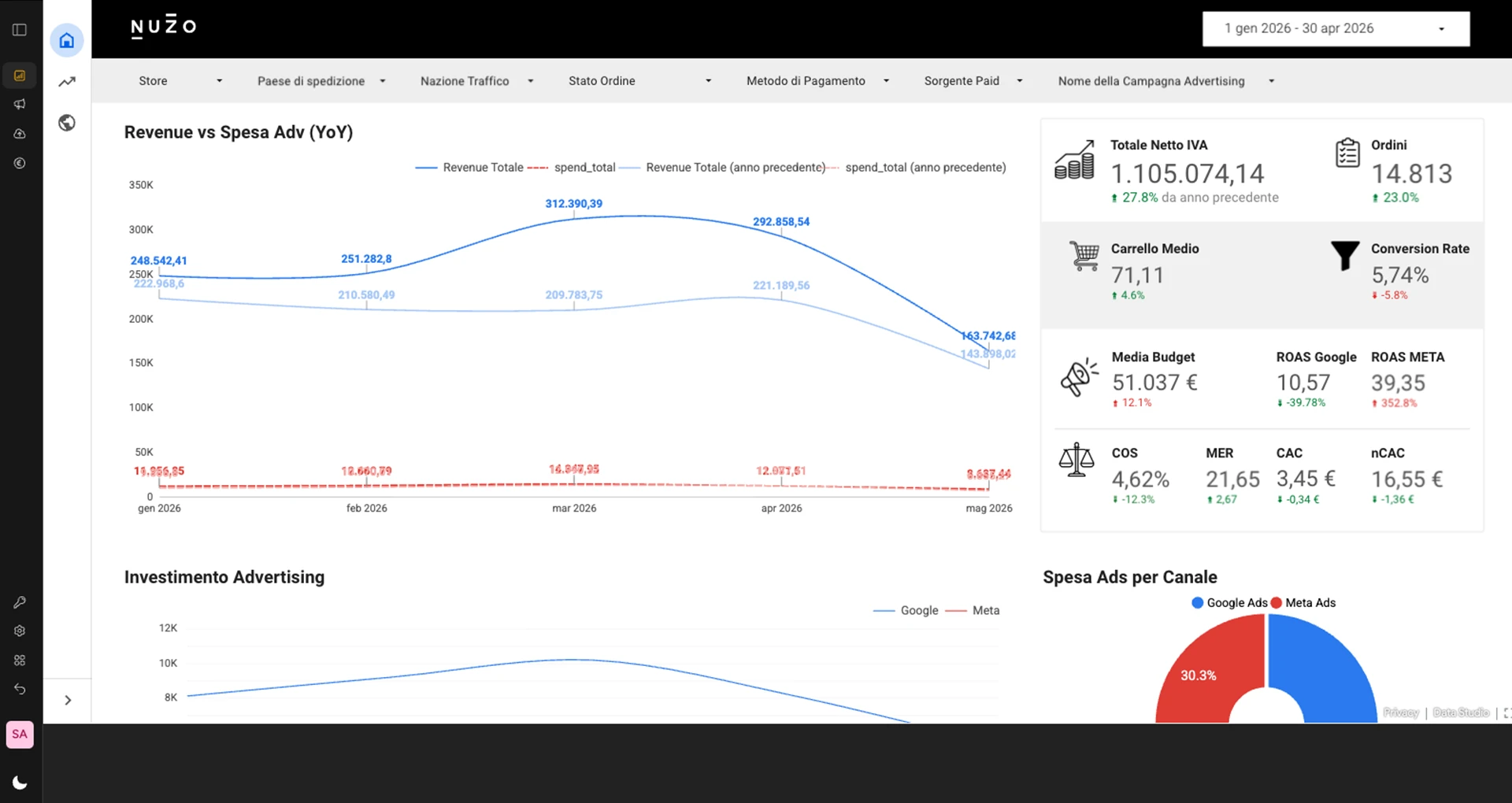Go to the home page icon
Screen dimensions: 1512x803
67,40
